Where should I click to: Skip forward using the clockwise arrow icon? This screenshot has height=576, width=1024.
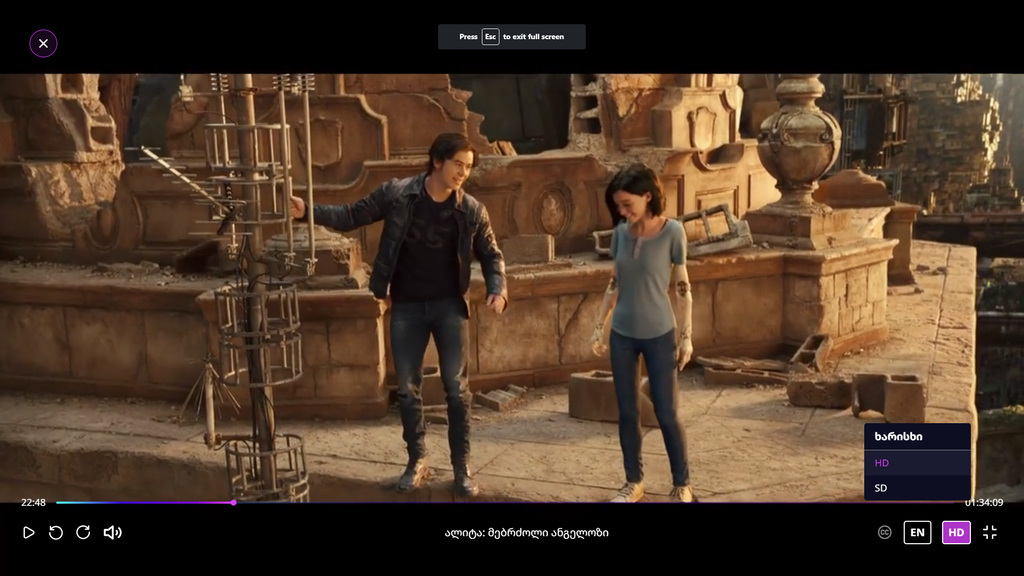83,533
